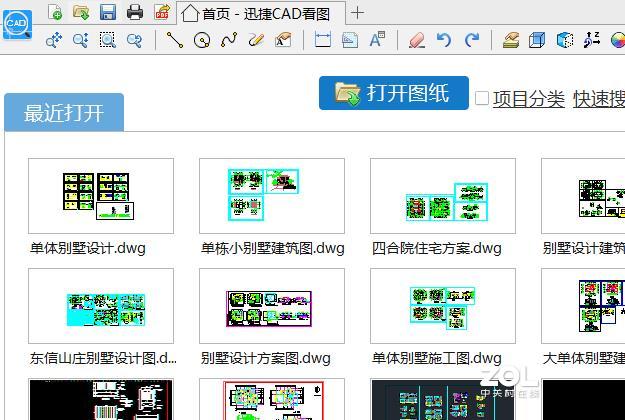Open the color wheel settings icon
Screen dimensions: 625x420
(x=618, y=40)
